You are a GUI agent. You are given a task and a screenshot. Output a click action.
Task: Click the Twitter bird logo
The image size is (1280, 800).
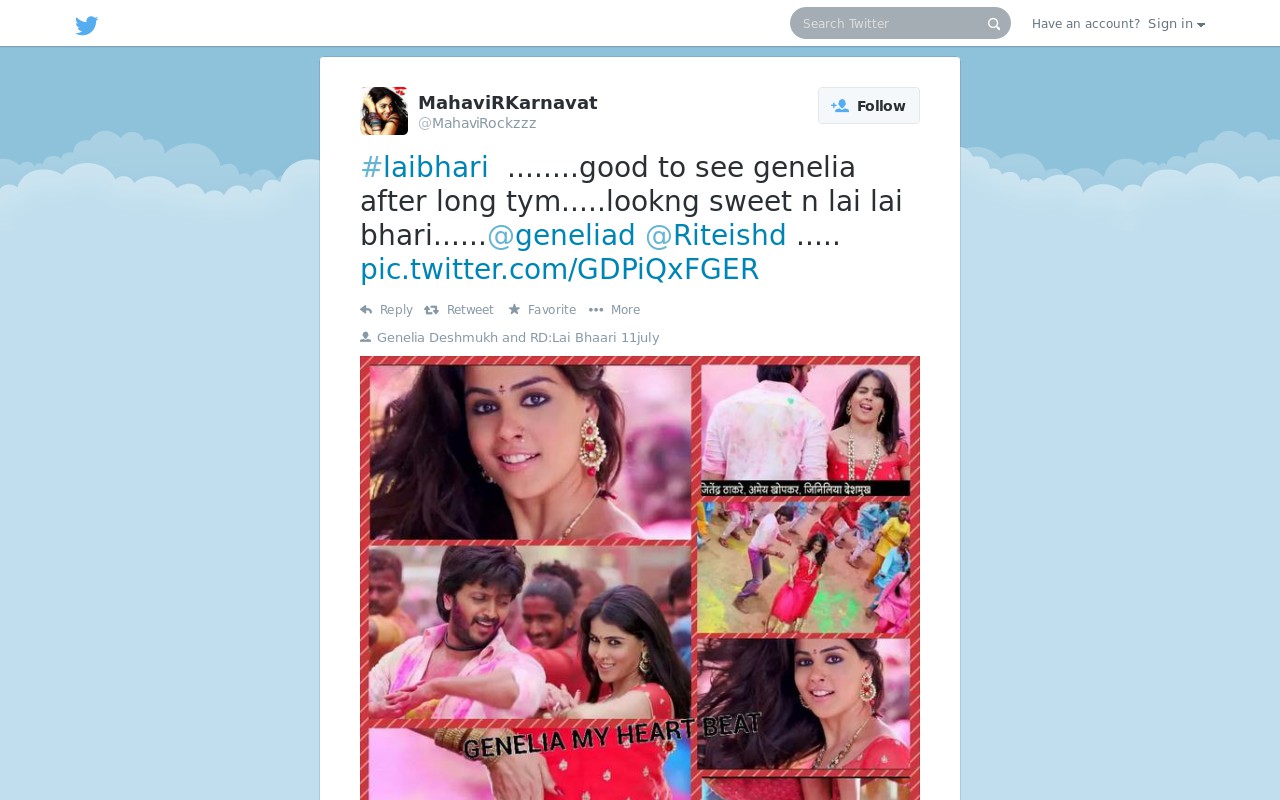point(87,25)
